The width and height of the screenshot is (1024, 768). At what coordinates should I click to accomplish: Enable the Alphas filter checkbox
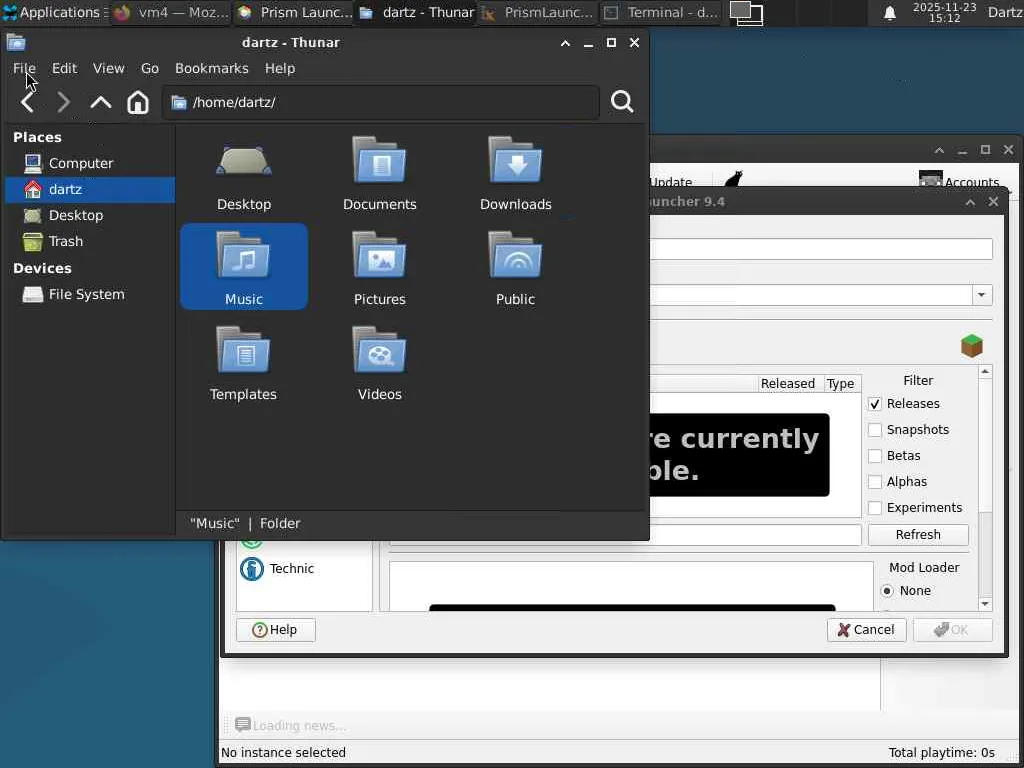coord(875,482)
